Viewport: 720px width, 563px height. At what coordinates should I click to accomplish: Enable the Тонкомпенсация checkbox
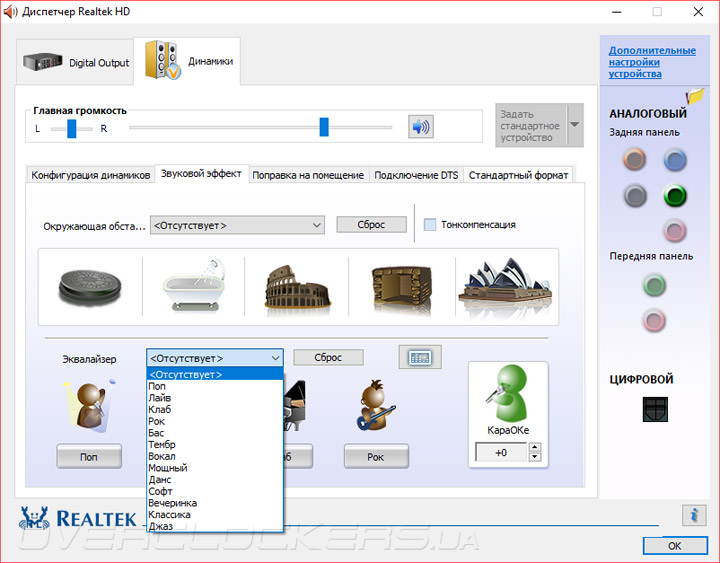(430, 225)
